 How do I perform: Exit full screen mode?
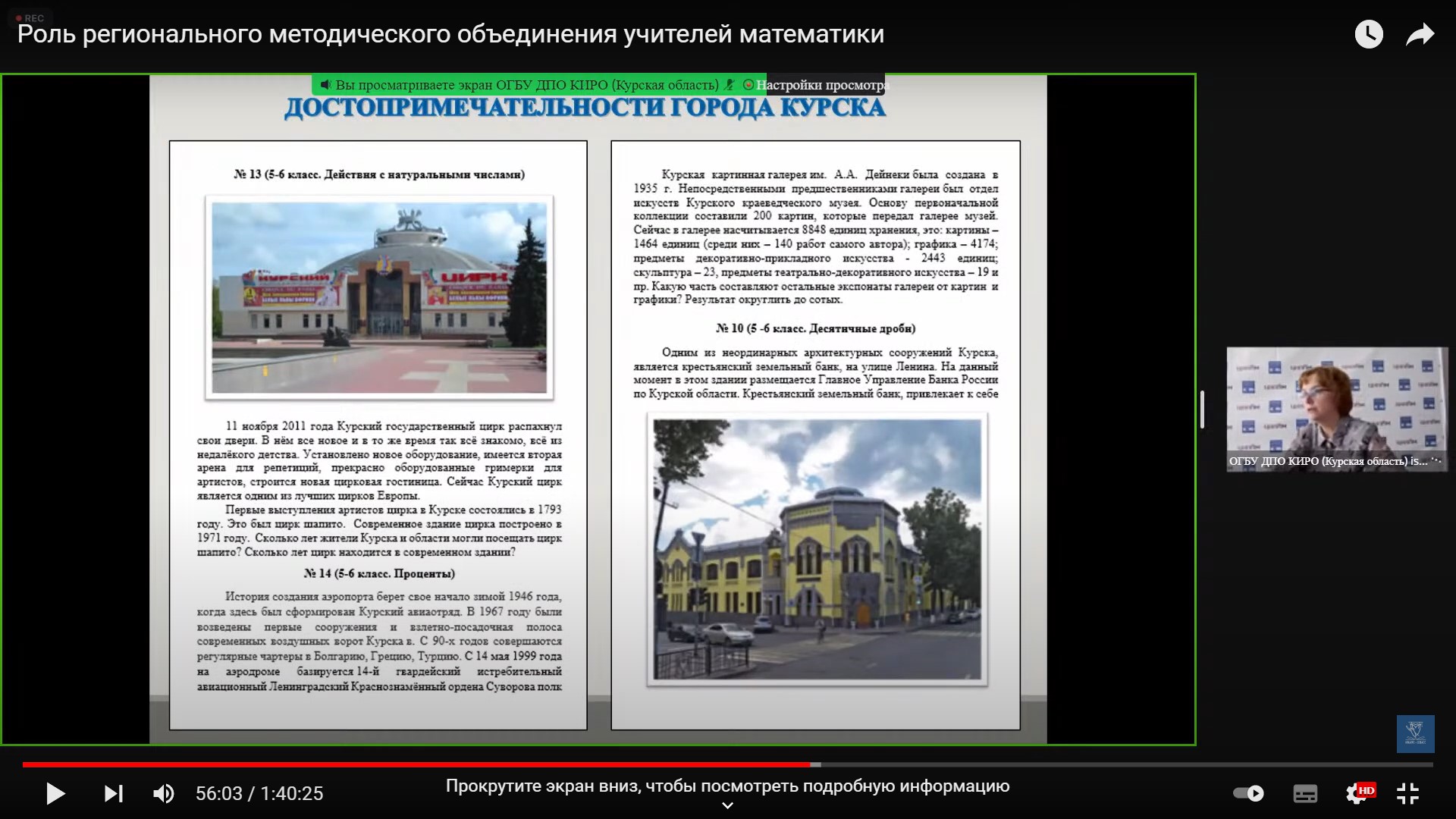[x=1408, y=793]
